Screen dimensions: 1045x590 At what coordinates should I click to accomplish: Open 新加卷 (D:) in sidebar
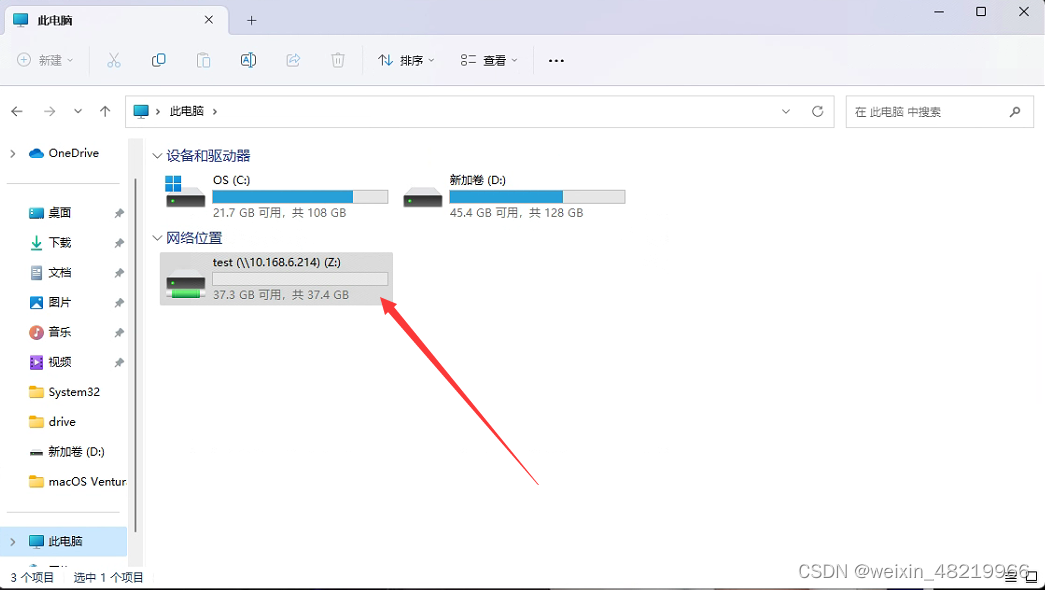pyautogui.click(x=67, y=452)
